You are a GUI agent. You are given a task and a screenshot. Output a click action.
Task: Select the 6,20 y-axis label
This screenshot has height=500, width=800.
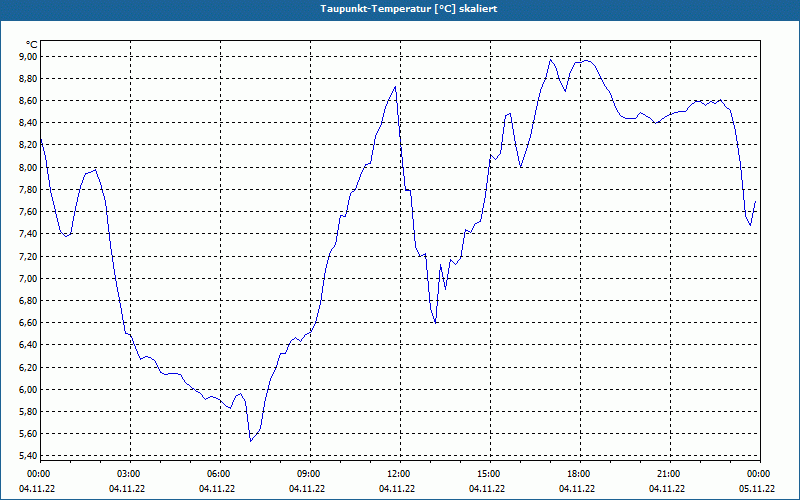(28, 367)
